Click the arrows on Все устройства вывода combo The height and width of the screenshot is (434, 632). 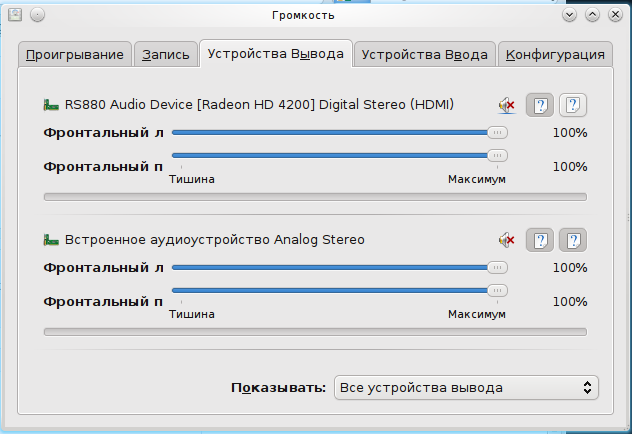tap(587, 388)
